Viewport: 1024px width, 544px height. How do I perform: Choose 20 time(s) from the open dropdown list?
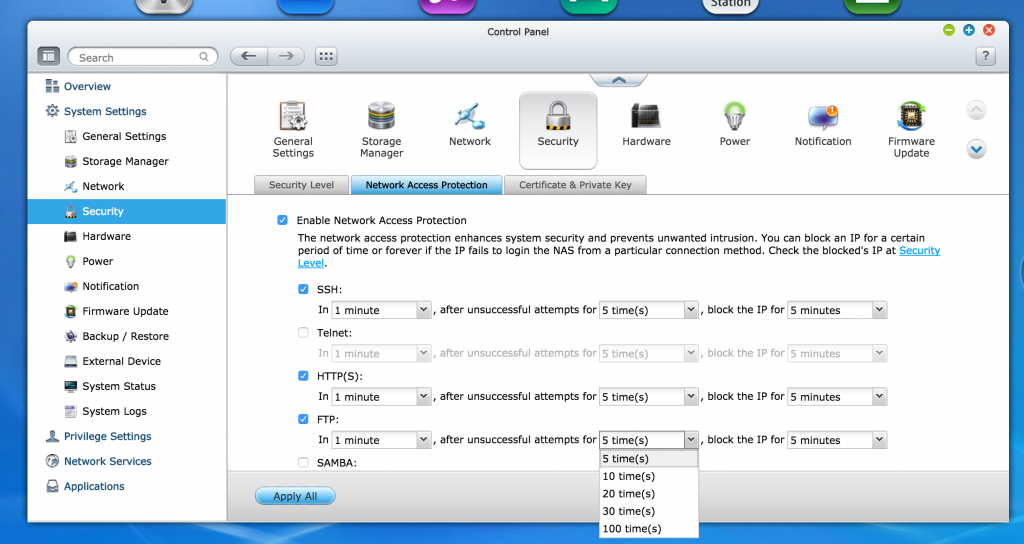(x=629, y=494)
